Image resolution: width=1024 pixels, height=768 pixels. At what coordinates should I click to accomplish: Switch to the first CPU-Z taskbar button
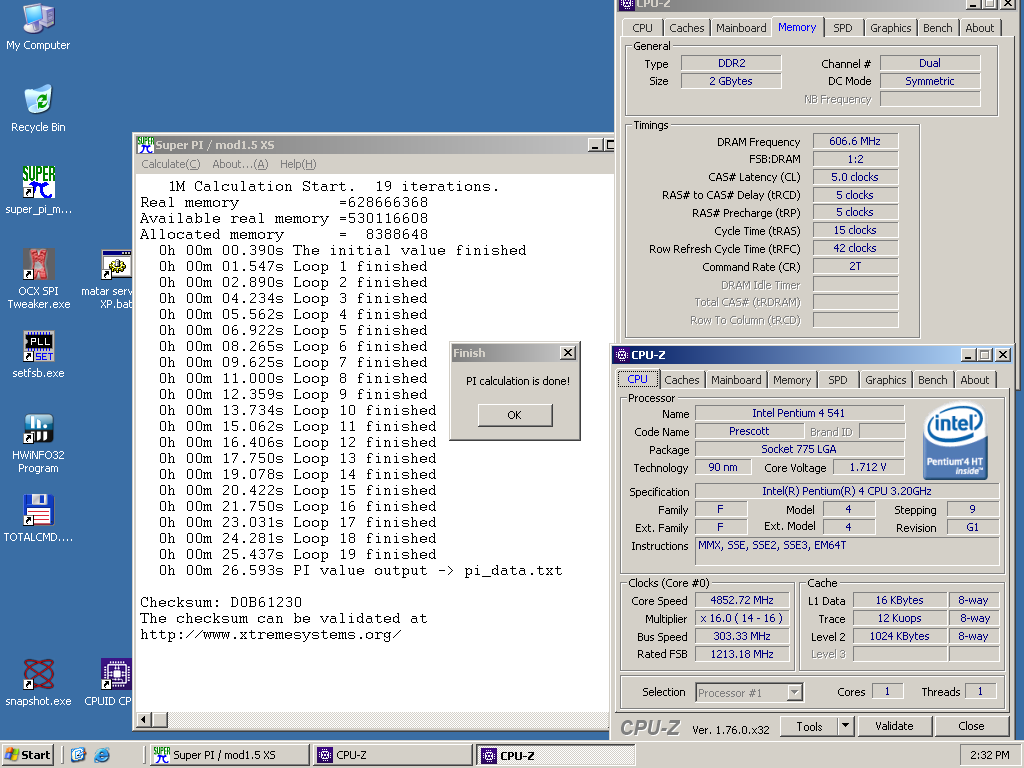(x=392, y=755)
